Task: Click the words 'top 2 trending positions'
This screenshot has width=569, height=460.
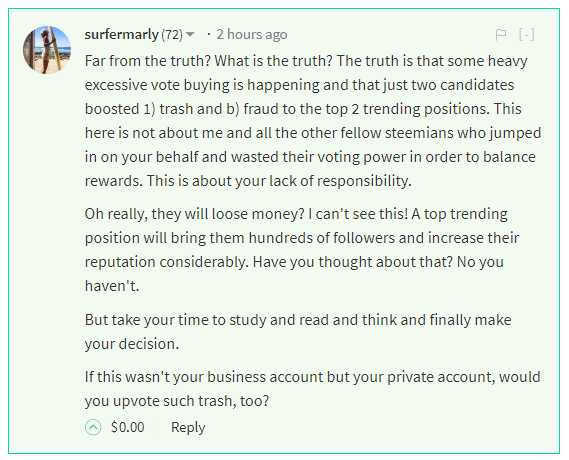Action: (x=411, y=109)
